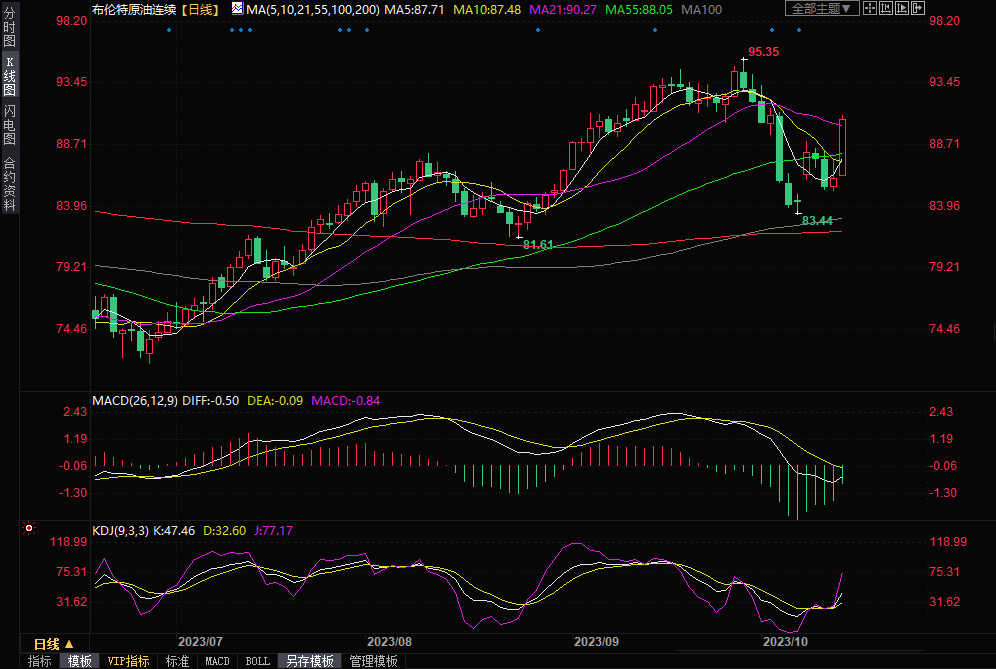Switch to 指标 bottom tab
Viewport: 996px width, 669px height.
[x=40, y=661]
